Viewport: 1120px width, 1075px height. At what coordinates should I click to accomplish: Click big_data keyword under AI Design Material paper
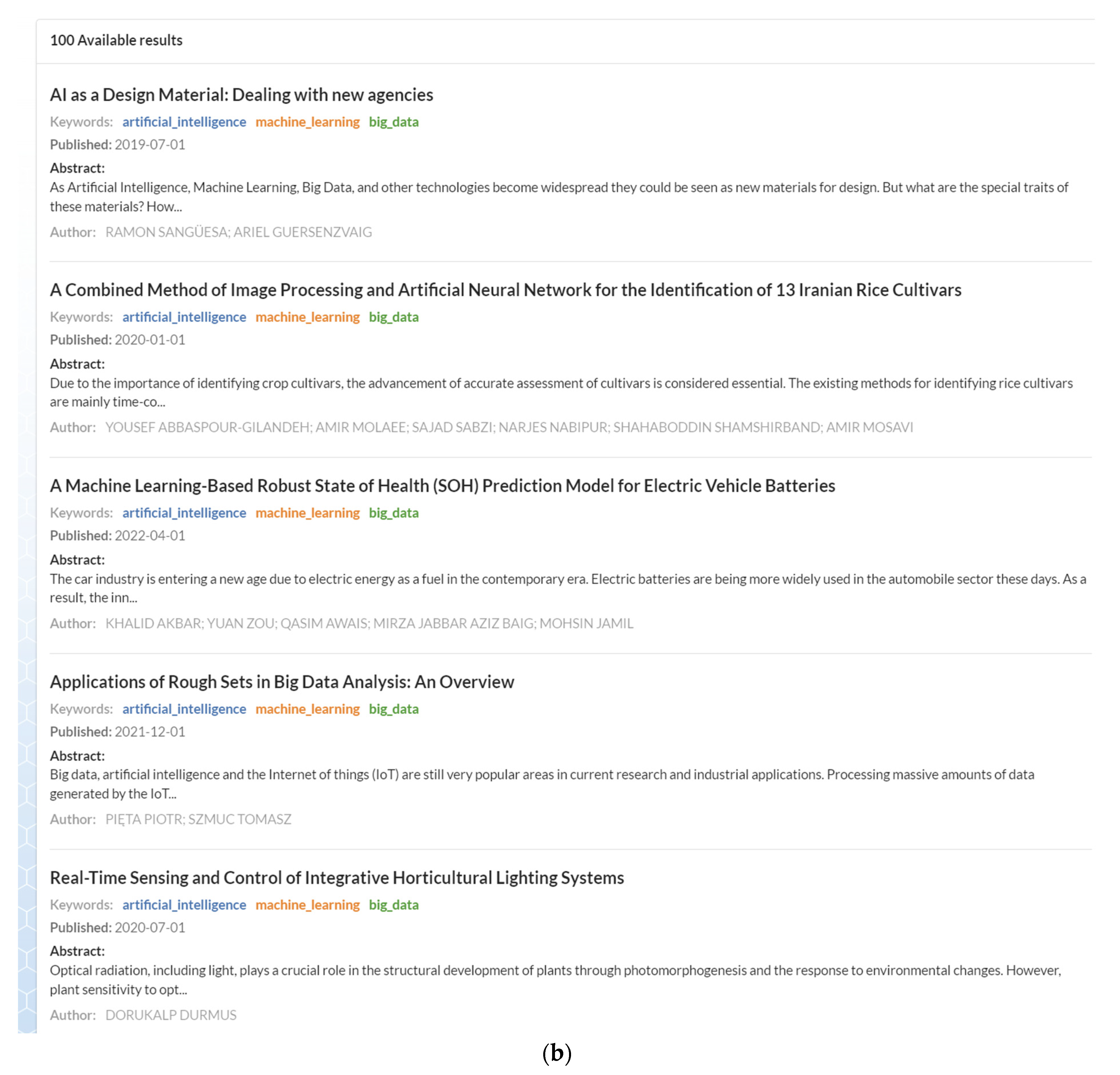pos(394,122)
